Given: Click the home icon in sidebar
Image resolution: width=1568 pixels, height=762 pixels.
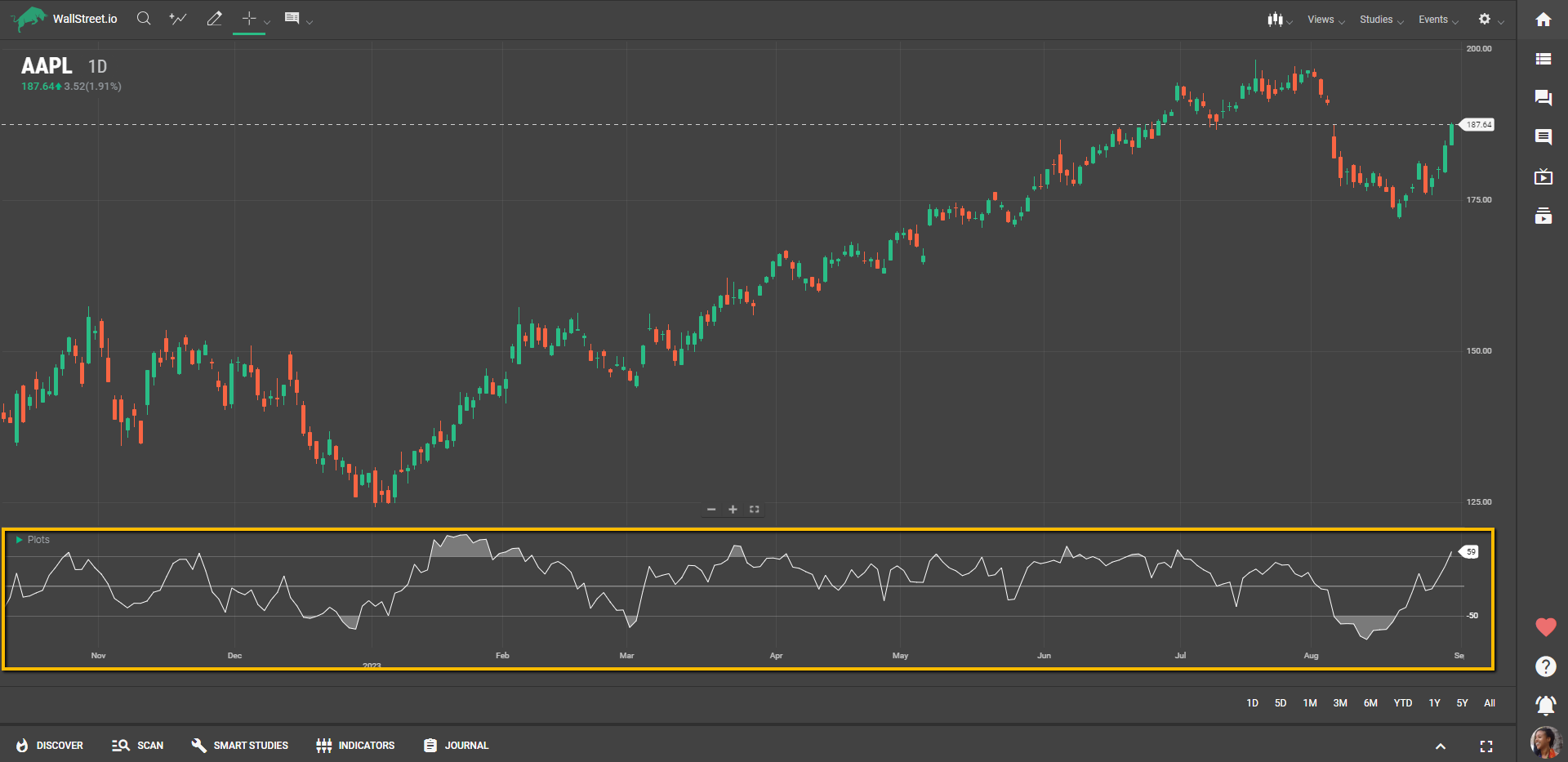Looking at the screenshot, I should pos(1543,20).
